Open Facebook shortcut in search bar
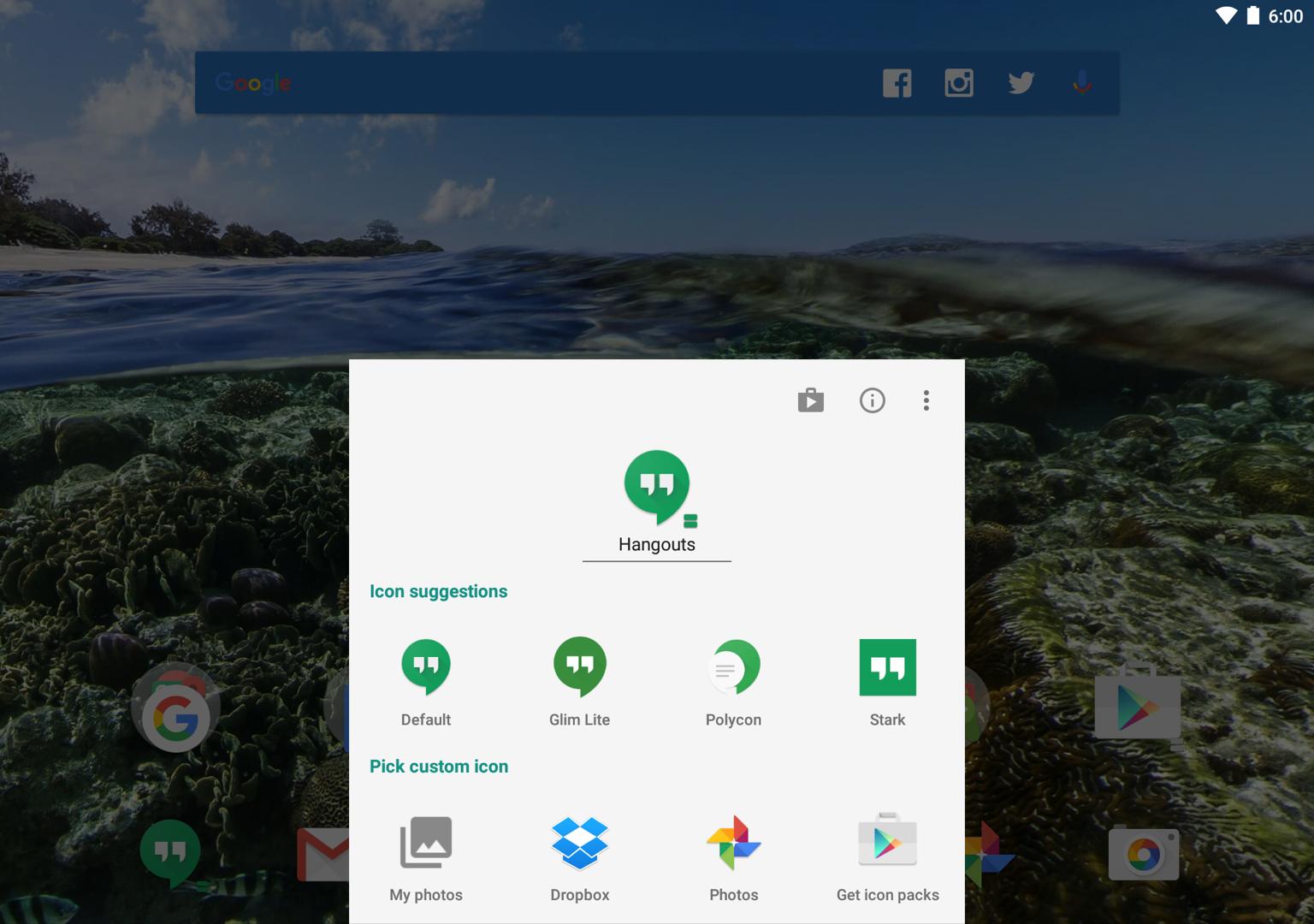 897,83
